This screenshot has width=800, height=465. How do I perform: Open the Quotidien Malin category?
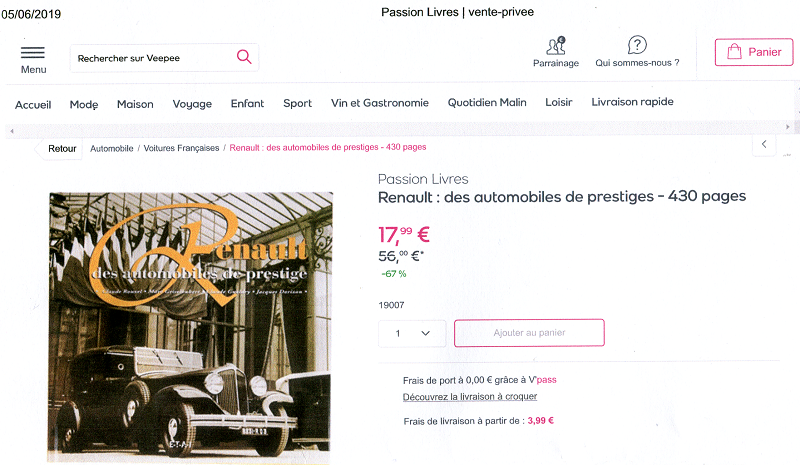coord(487,102)
